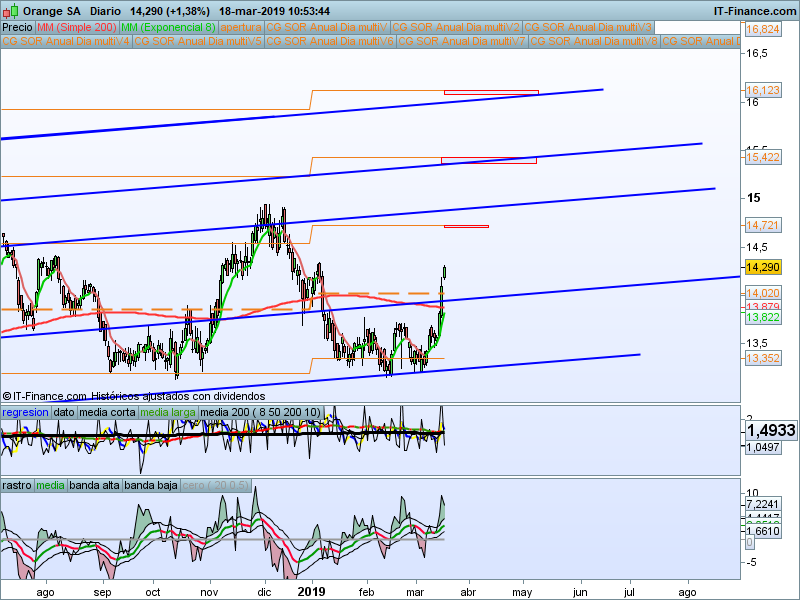The width and height of the screenshot is (800, 600).
Task: Click the CG SOR Anual Dia multiV5 label
Action: click(x=198, y=41)
